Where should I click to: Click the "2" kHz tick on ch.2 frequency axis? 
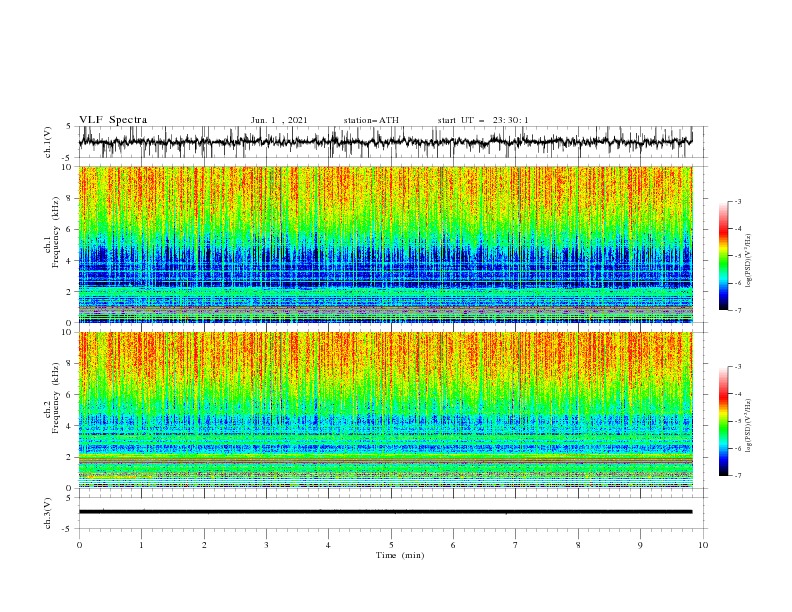click(x=70, y=457)
